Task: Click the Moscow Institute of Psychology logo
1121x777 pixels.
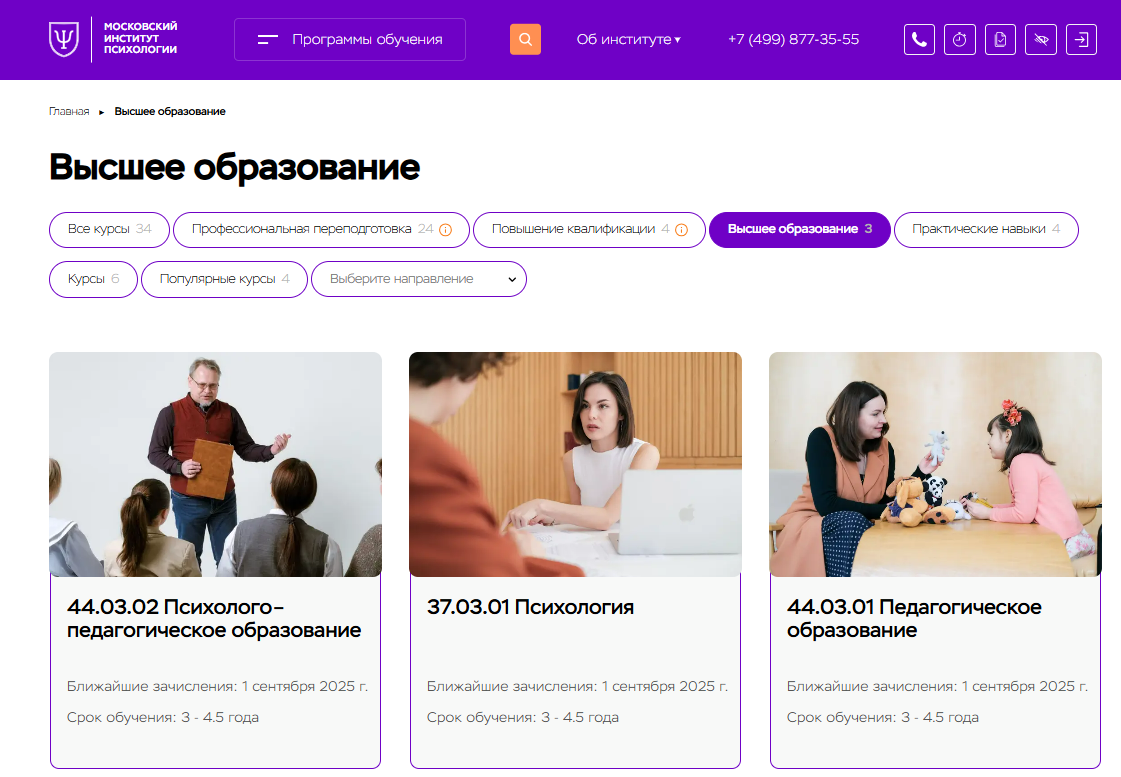Action: coord(113,39)
